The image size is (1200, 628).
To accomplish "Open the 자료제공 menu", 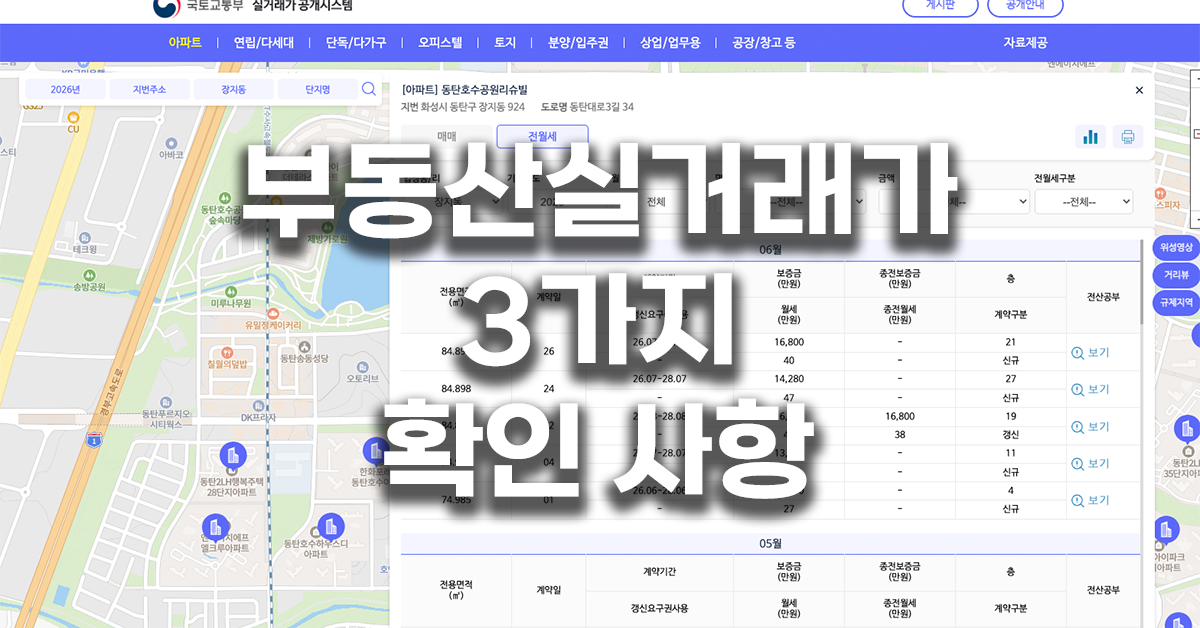I will [x=1025, y=43].
